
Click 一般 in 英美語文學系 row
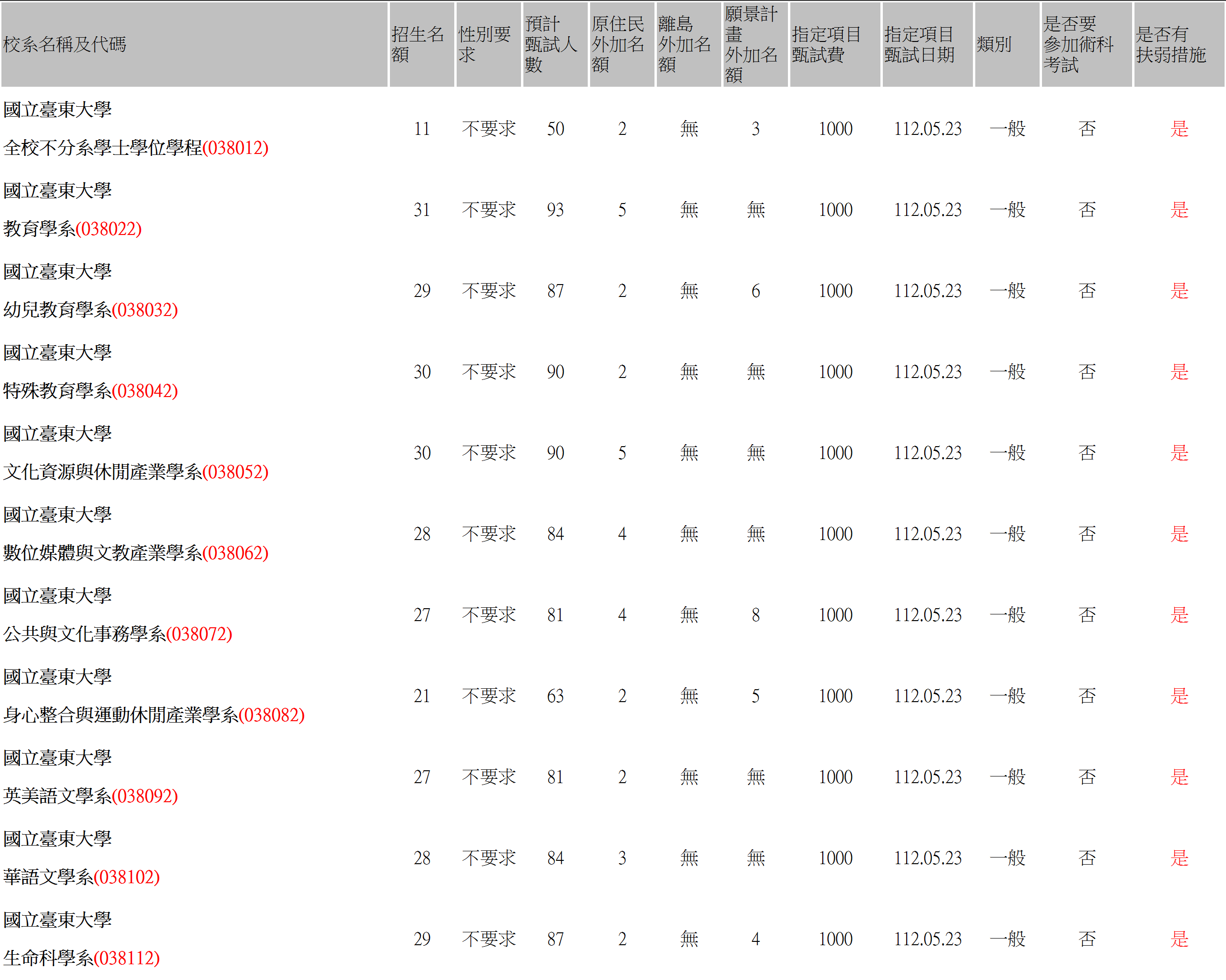click(x=1007, y=777)
